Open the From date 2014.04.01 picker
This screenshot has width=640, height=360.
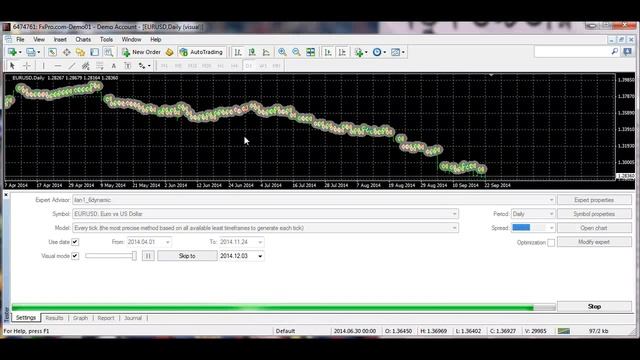click(167, 242)
